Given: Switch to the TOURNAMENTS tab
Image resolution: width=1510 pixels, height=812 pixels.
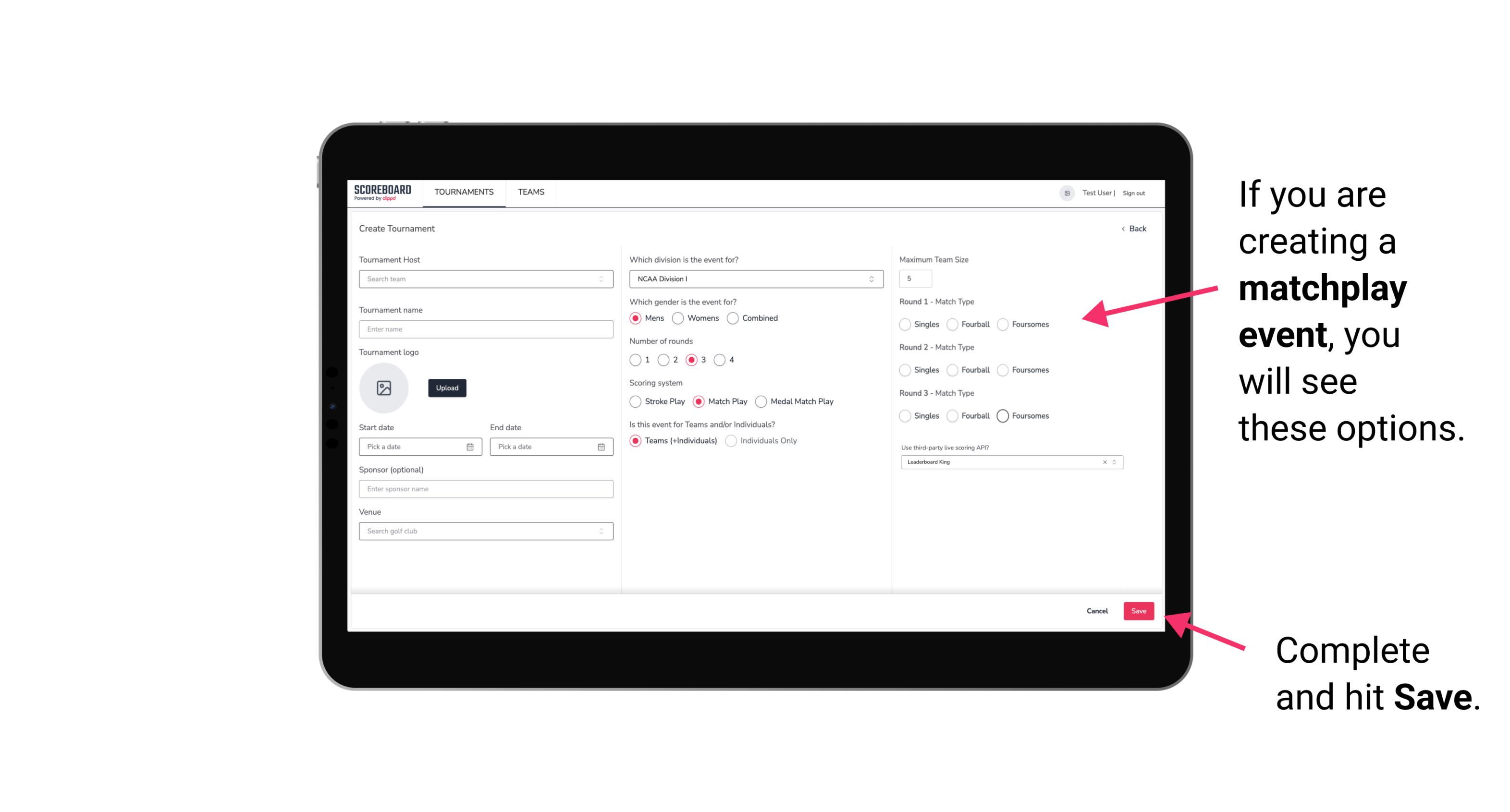Looking at the screenshot, I should [x=464, y=192].
